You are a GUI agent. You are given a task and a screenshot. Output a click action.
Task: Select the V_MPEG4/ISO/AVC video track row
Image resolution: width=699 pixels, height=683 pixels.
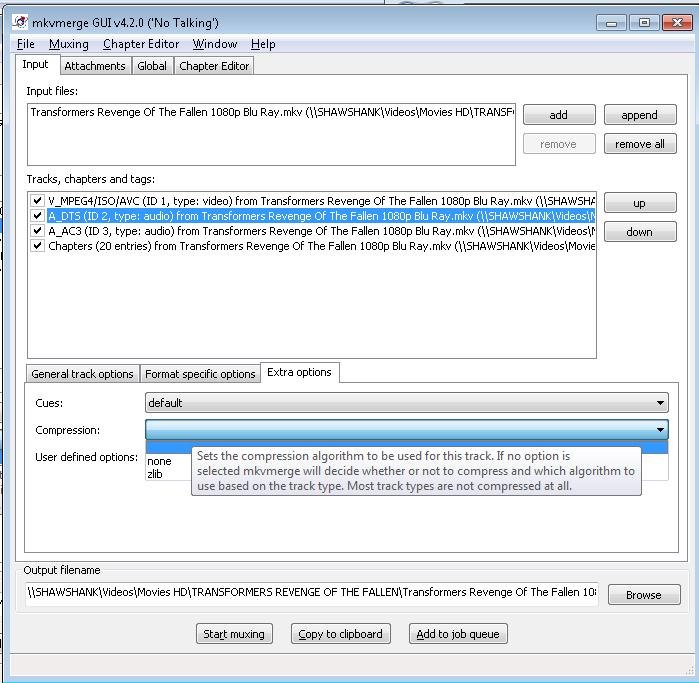pos(321,201)
